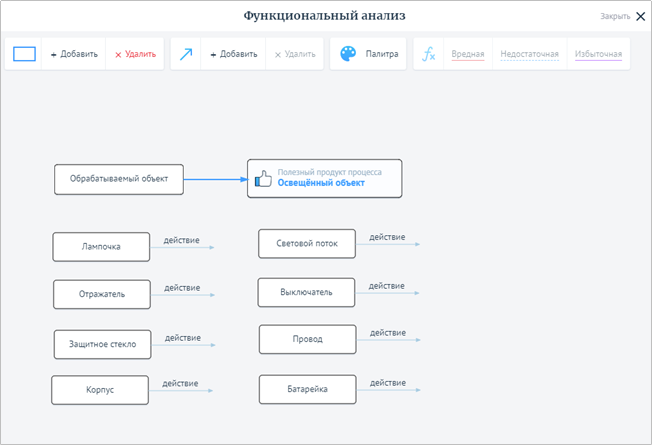Click the Закрыть link
The height and width of the screenshot is (445, 652).
click(x=614, y=17)
